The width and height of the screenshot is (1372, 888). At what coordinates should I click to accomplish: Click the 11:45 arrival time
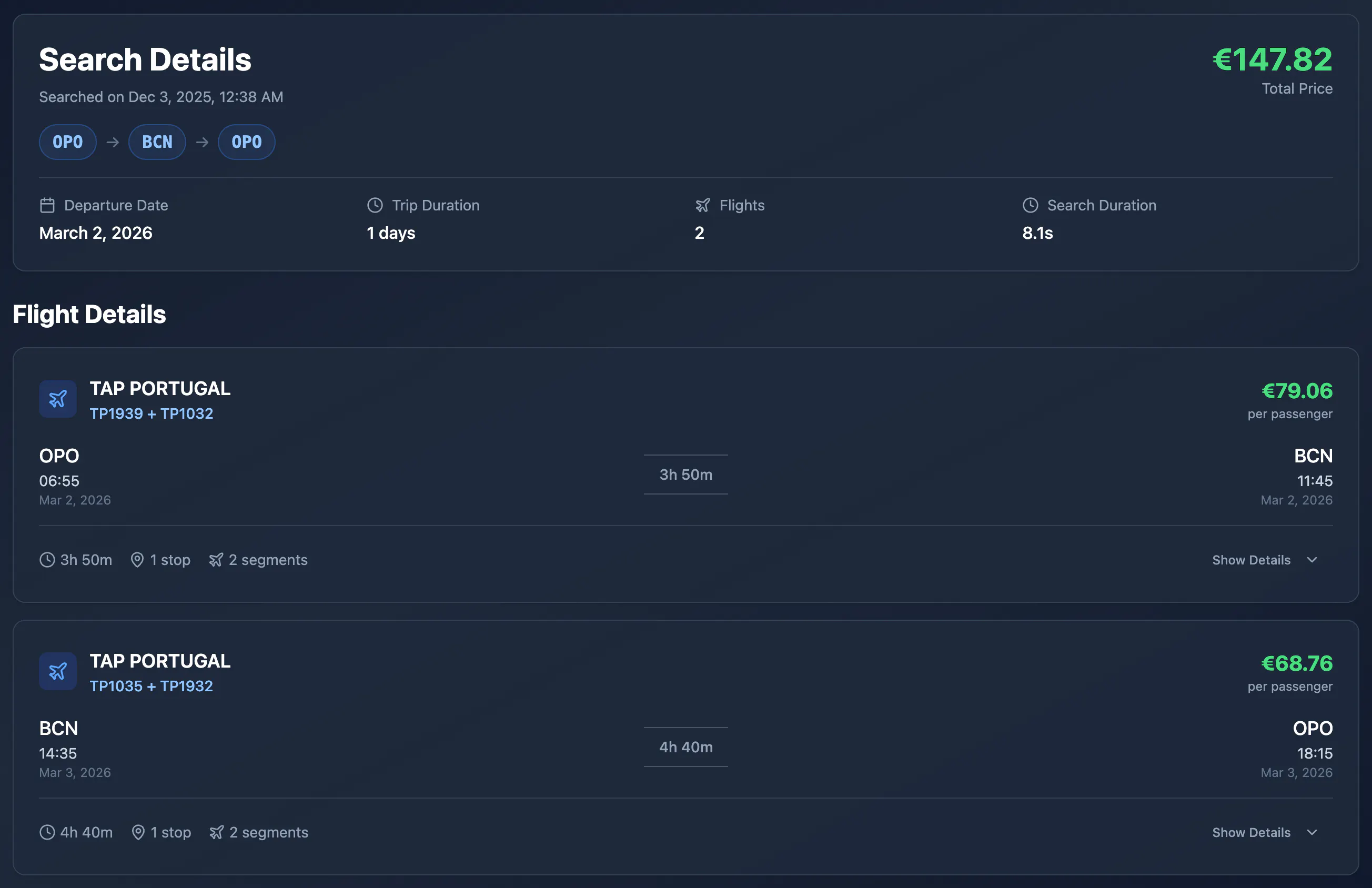[1315, 481]
